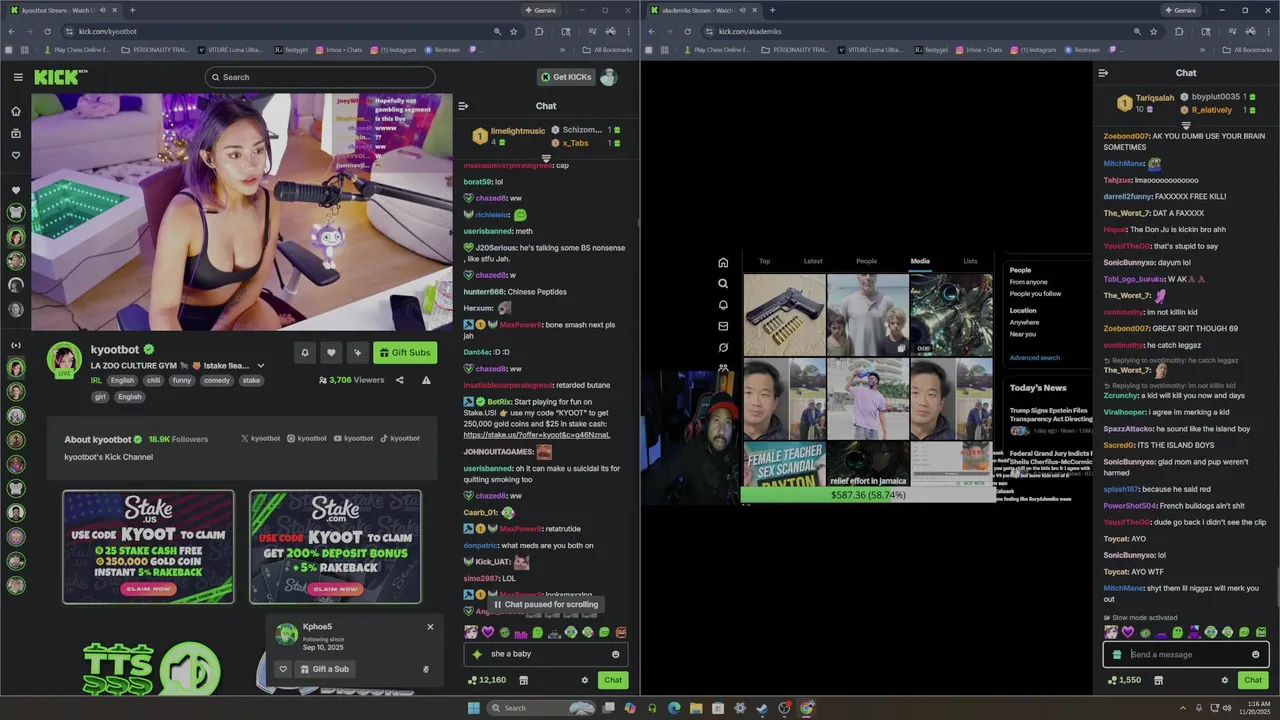Click the 'comedy' tag under kyootbot

pyautogui.click(x=217, y=380)
